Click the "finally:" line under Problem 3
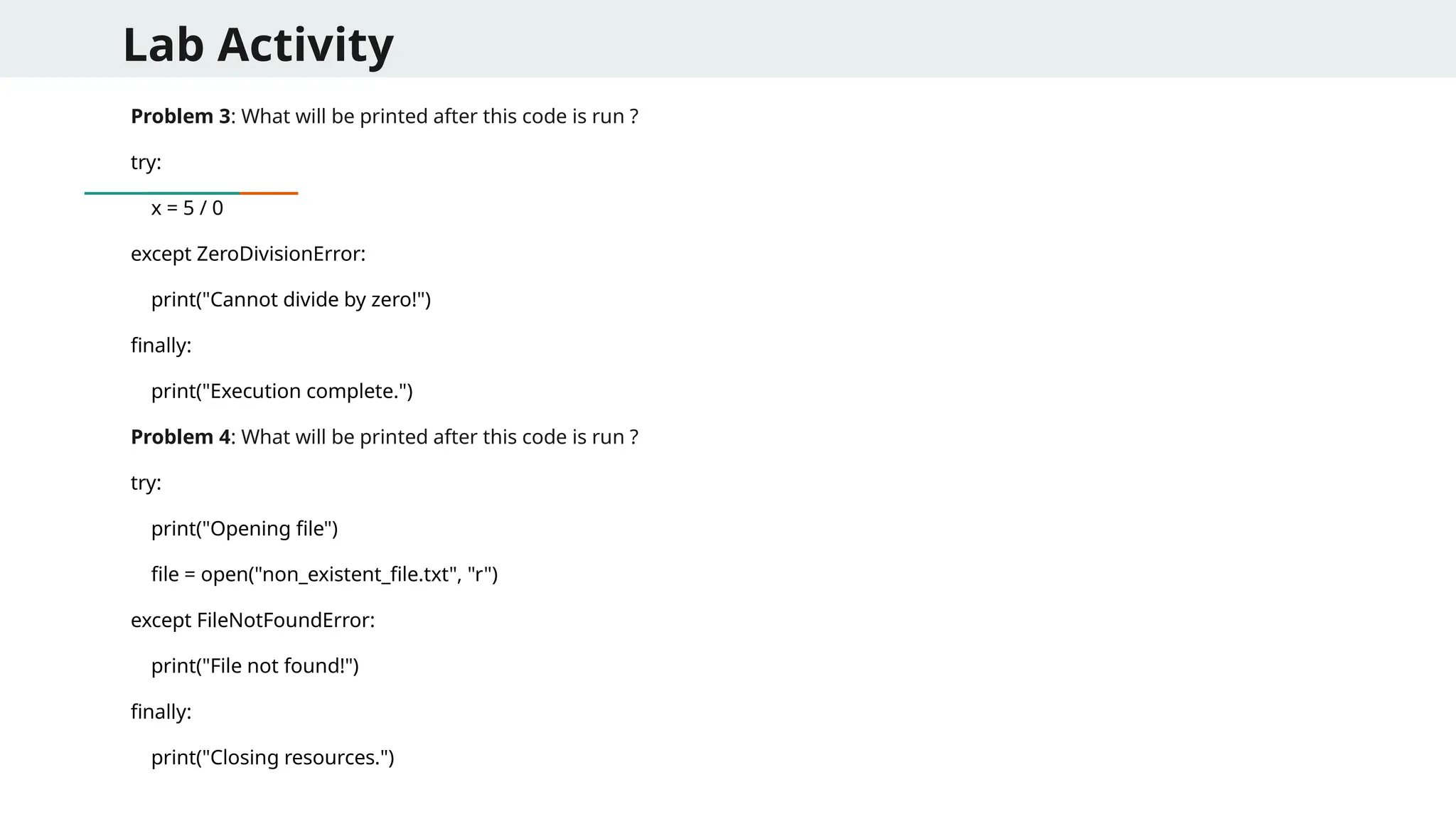 (x=161, y=346)
